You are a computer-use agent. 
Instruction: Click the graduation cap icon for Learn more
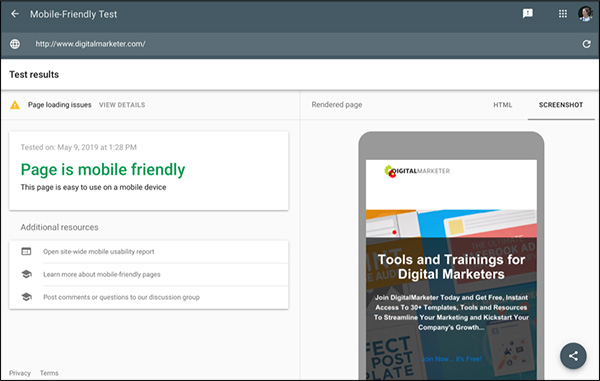pyautogui.click(x=26, y=274)
